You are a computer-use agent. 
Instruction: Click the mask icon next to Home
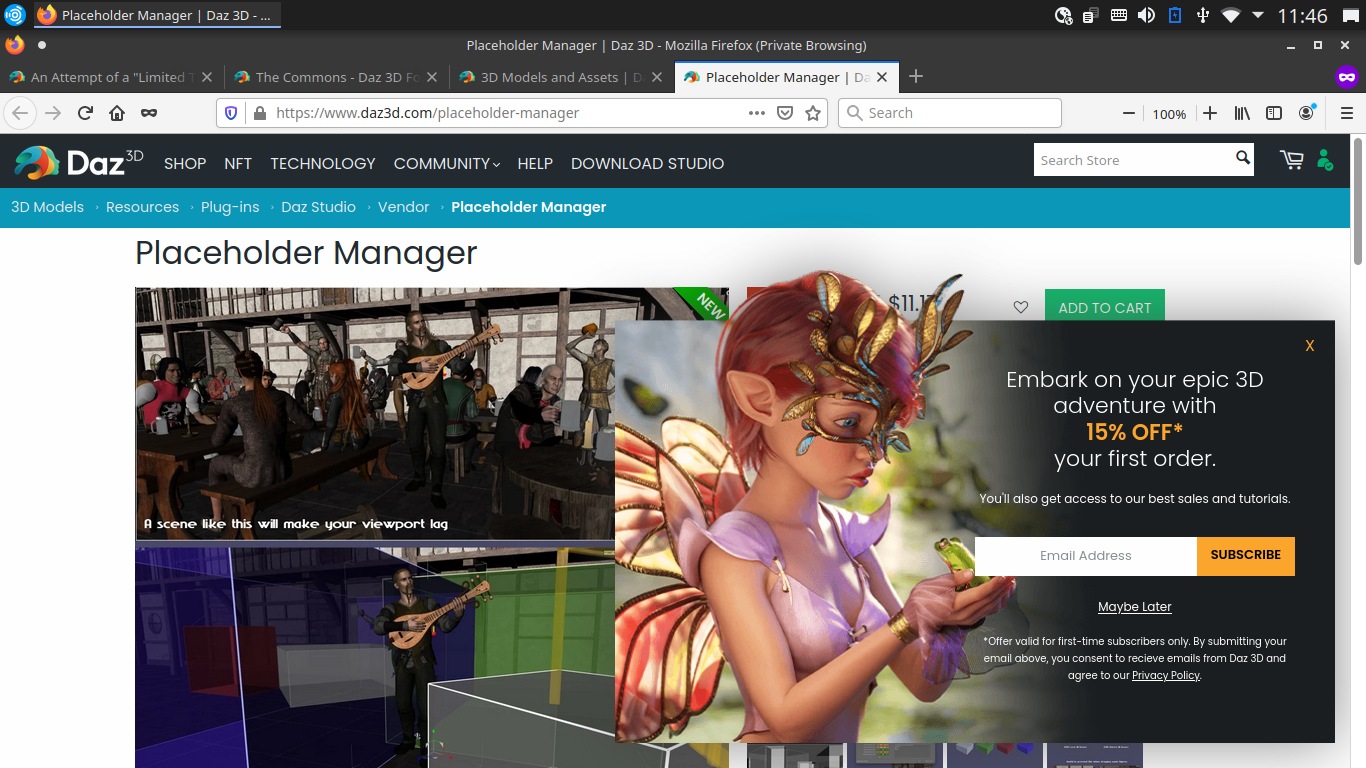pyautogui.click(x=149, y=113)
